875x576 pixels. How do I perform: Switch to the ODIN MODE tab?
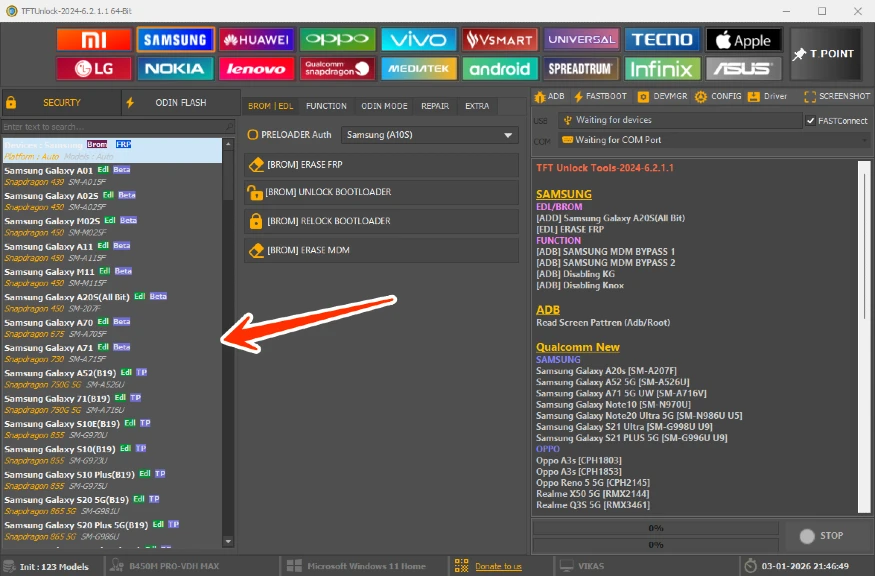click(383, 106)
